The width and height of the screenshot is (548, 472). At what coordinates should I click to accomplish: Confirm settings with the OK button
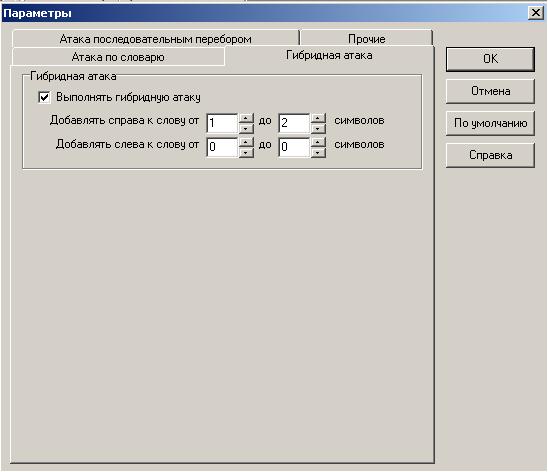[x=490, y=59]
